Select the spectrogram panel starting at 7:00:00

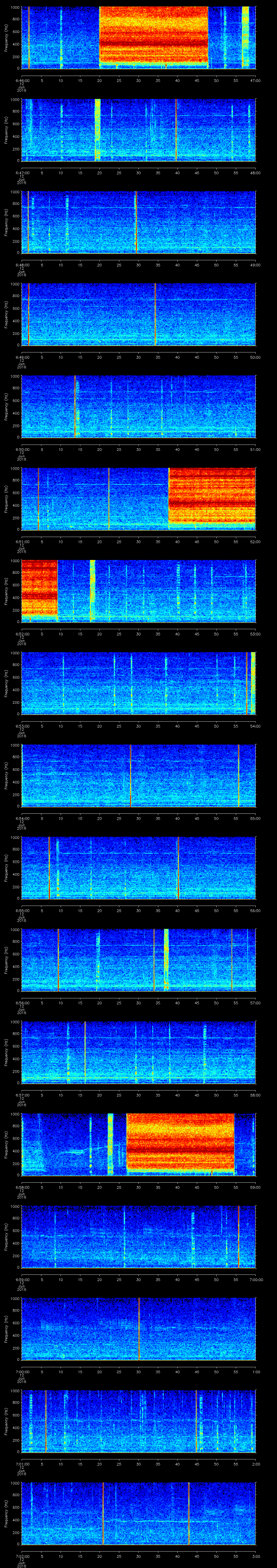tap(138, 1328)
